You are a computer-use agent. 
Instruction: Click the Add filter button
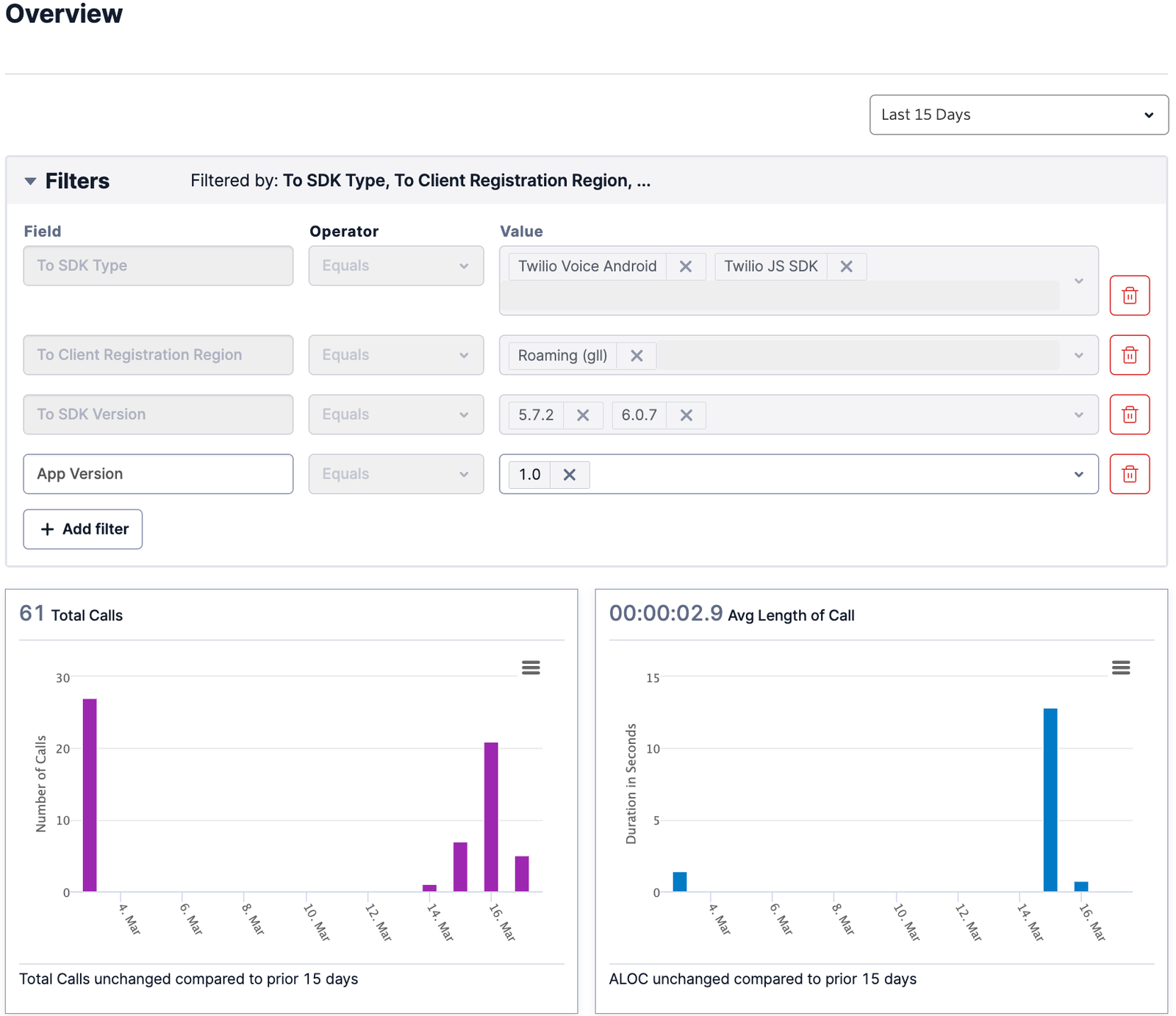(83, 529)
